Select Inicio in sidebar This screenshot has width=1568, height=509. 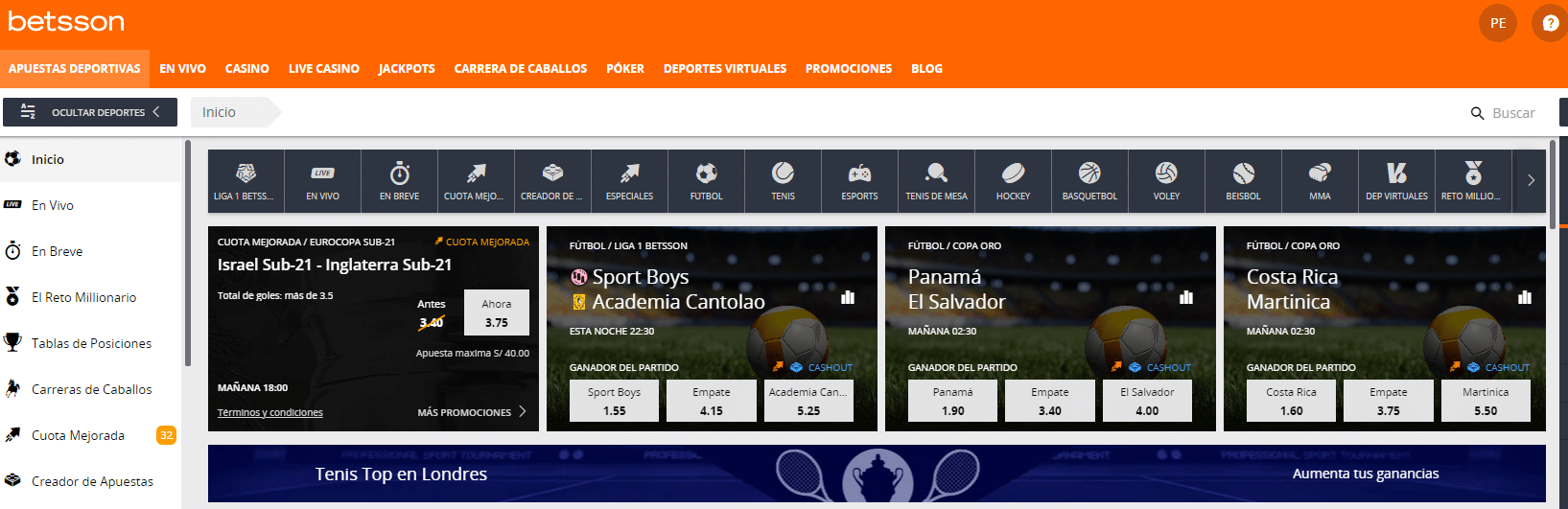pyautogui.click(x=90, y=159)
